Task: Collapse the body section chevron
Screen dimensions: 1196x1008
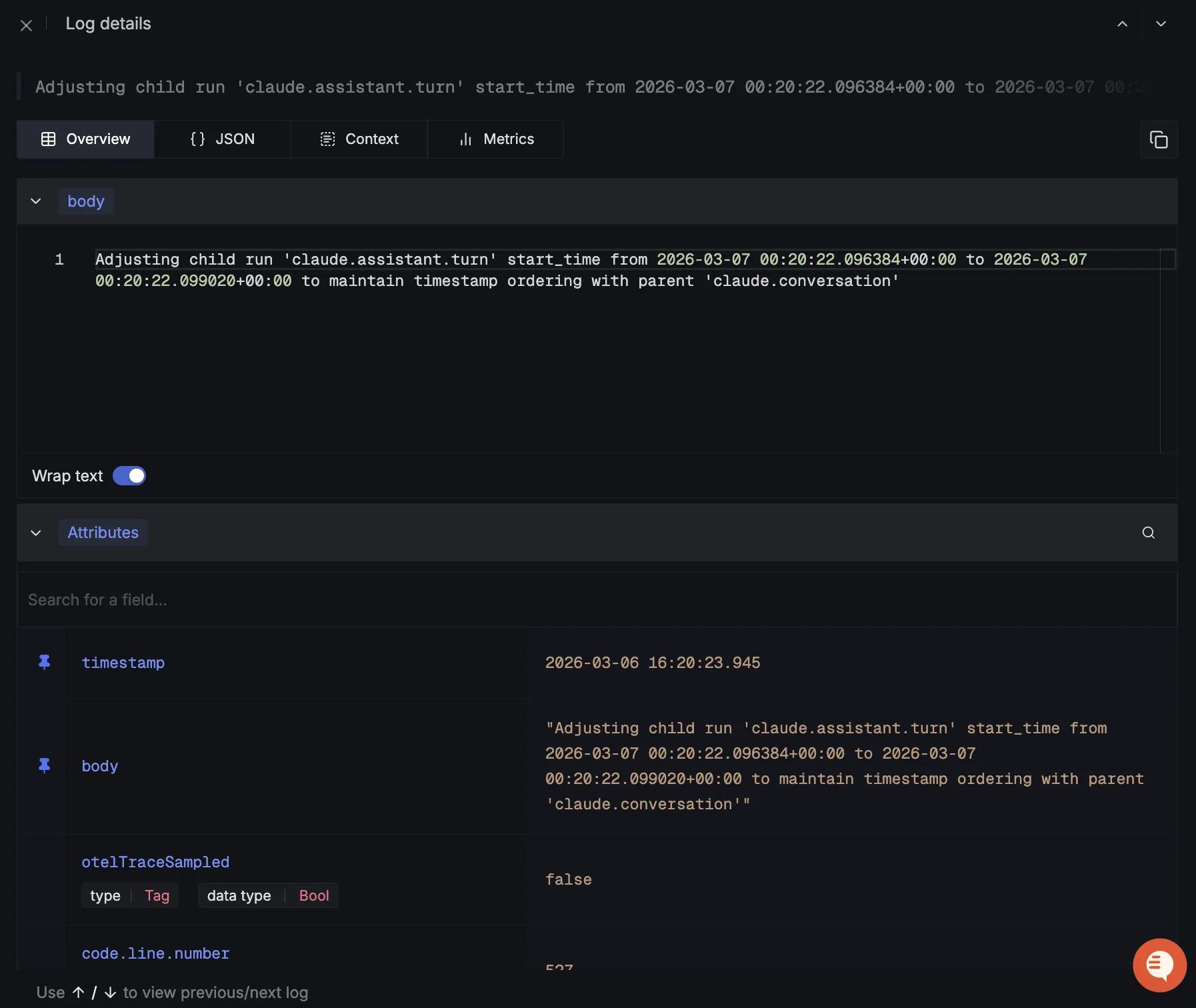Action: pos(36,201)
